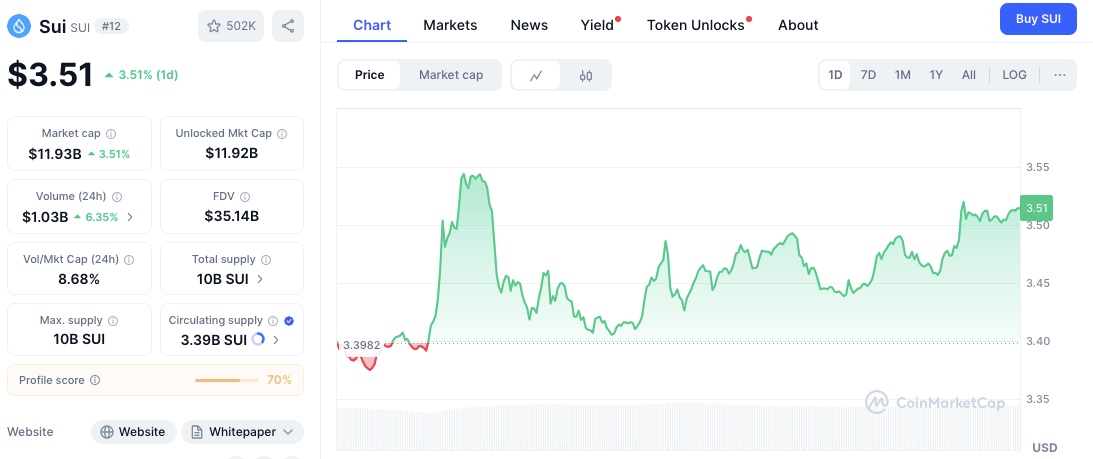Viewport: 1093px width, 459px height.
Task: Expand Total supply details chevron
Action: tap(261, 279)
